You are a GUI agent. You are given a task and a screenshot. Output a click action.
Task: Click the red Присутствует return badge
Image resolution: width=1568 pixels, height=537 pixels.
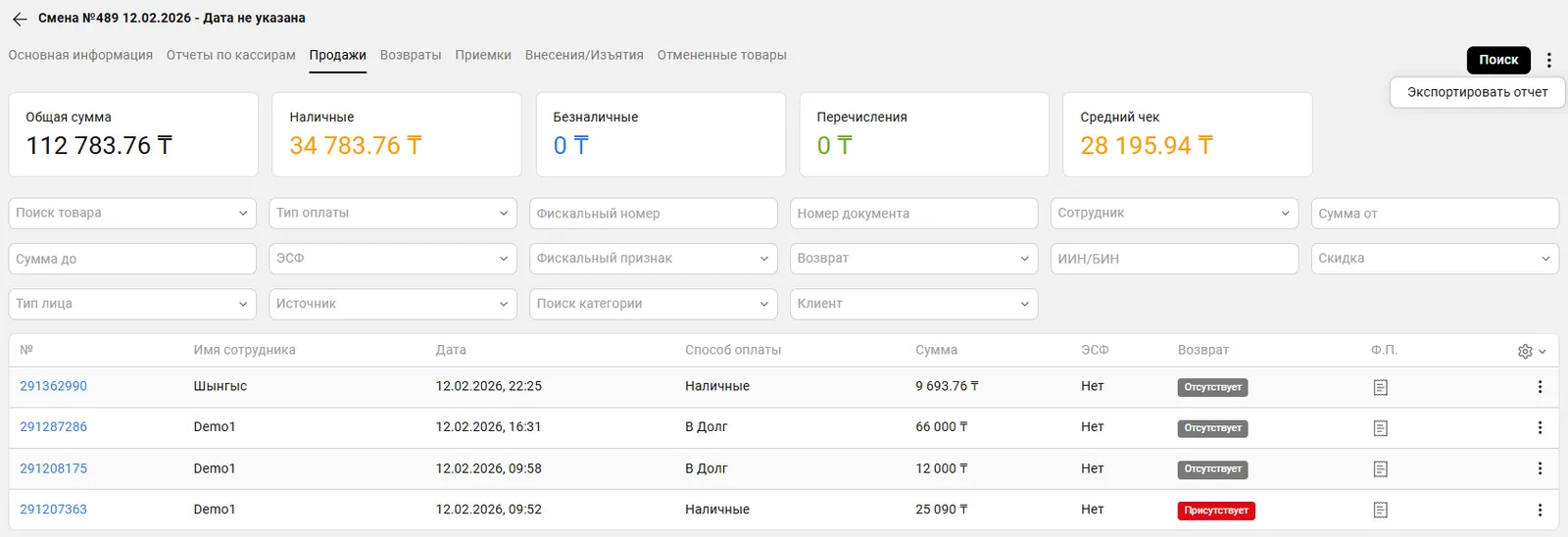pos(1215,511)
